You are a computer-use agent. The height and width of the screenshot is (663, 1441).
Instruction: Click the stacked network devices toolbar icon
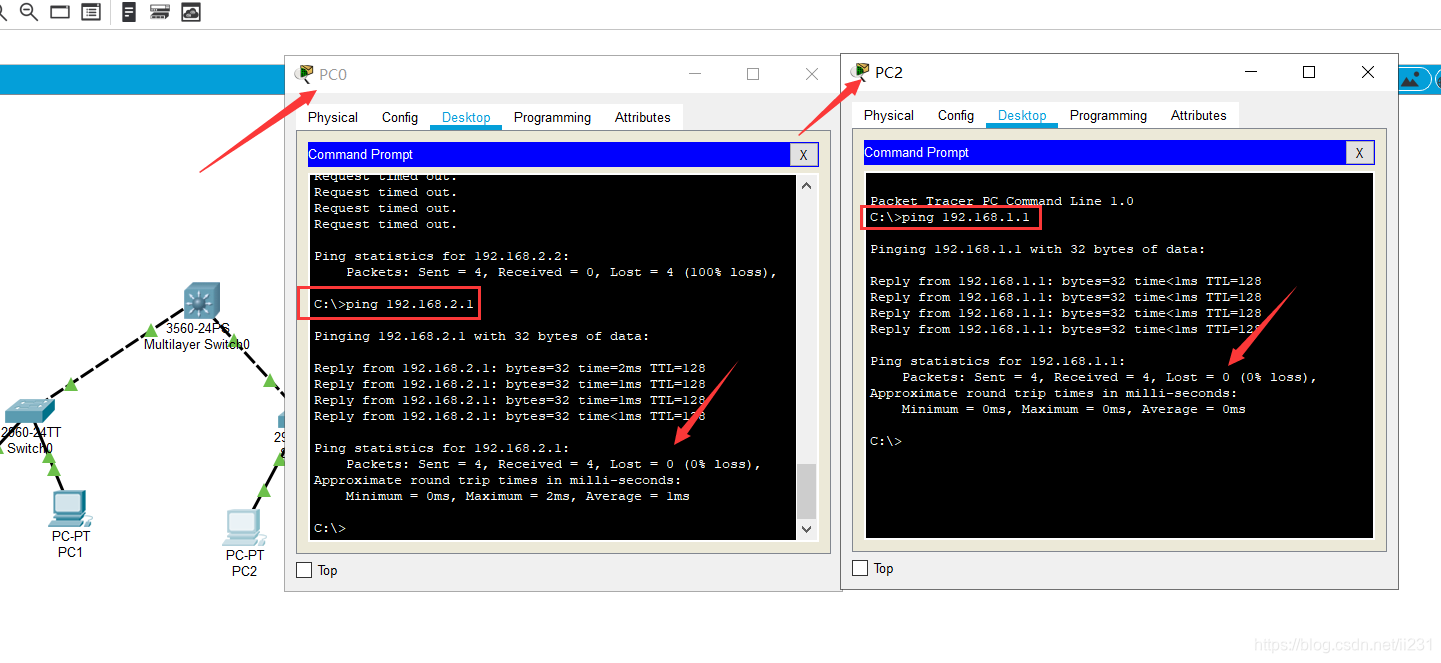(x=159, y=12)
